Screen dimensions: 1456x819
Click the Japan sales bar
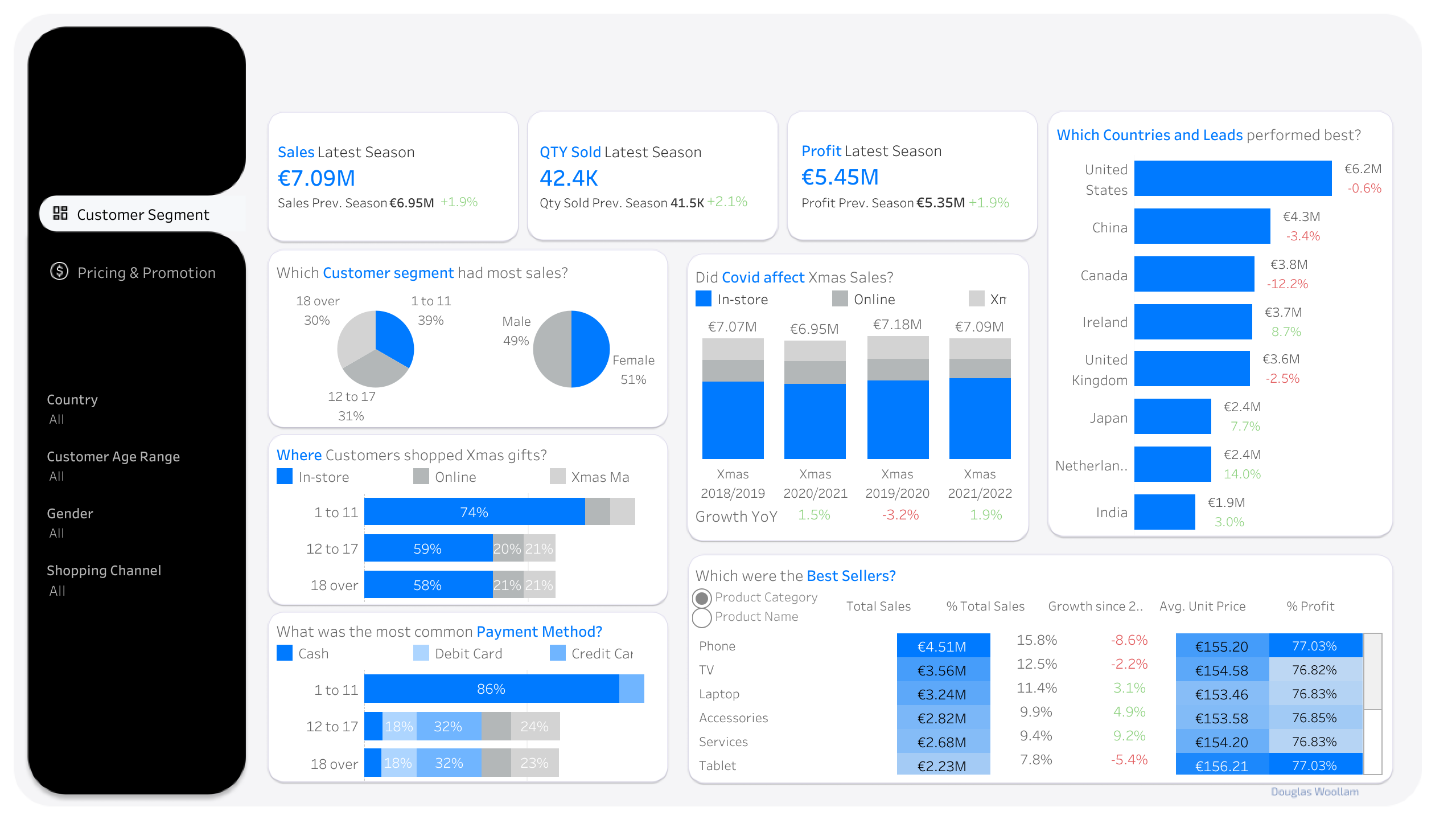point(1173,416)
